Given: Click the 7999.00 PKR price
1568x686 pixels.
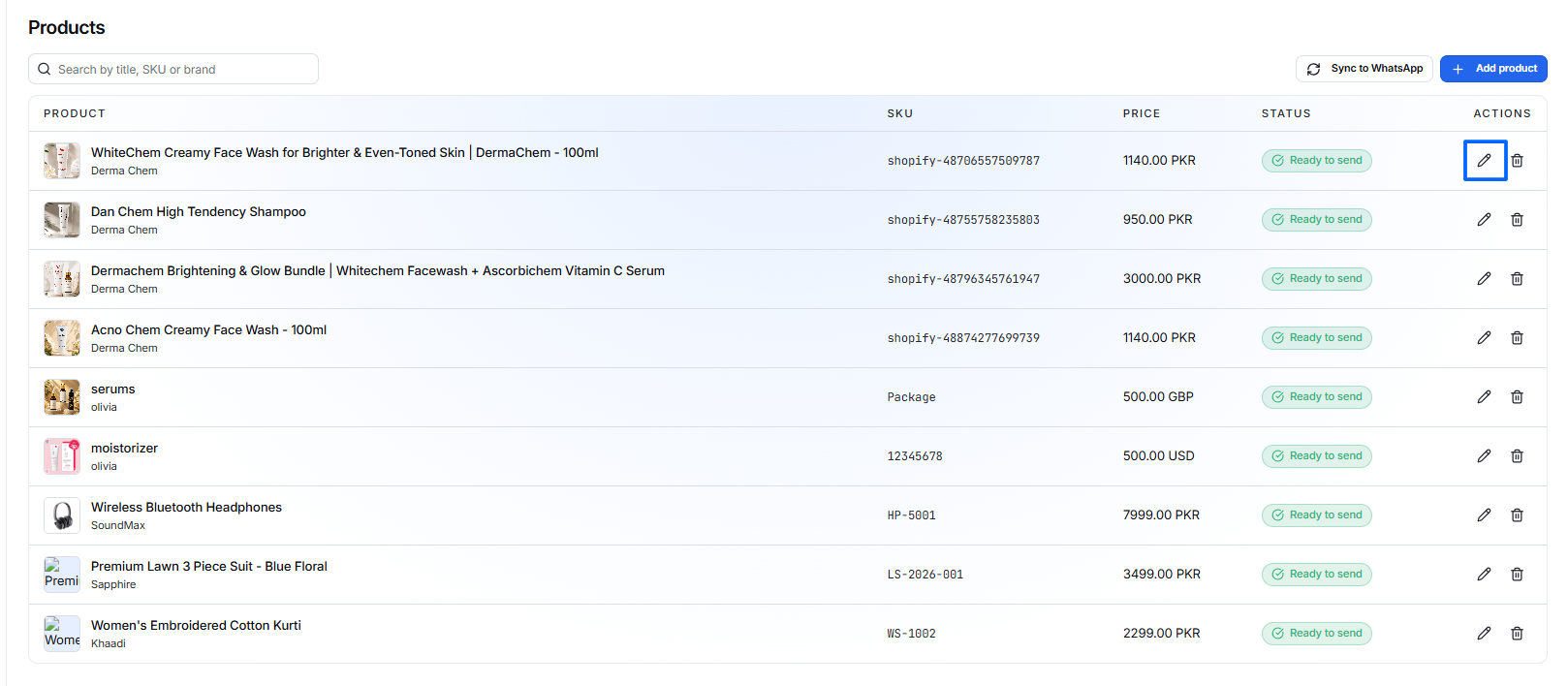Looking at the screenshot, I should coord(1161,515).
